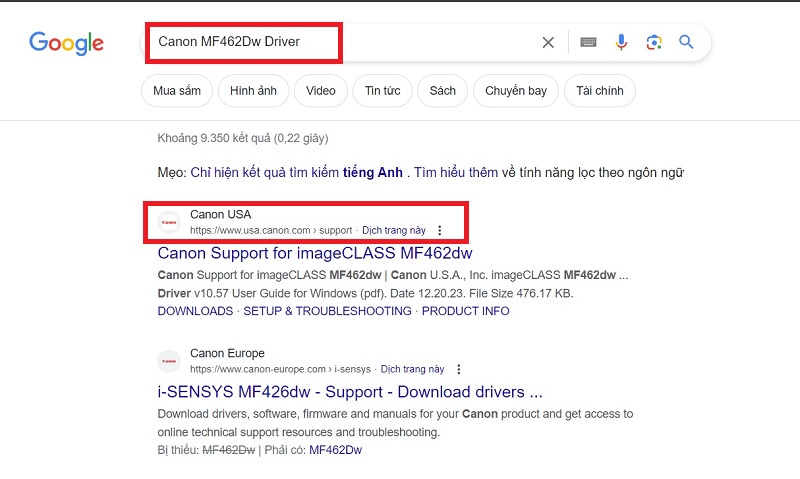Click the Phải có: MF462Dw link
The image size is (800, 479).
tap(335, 450)
